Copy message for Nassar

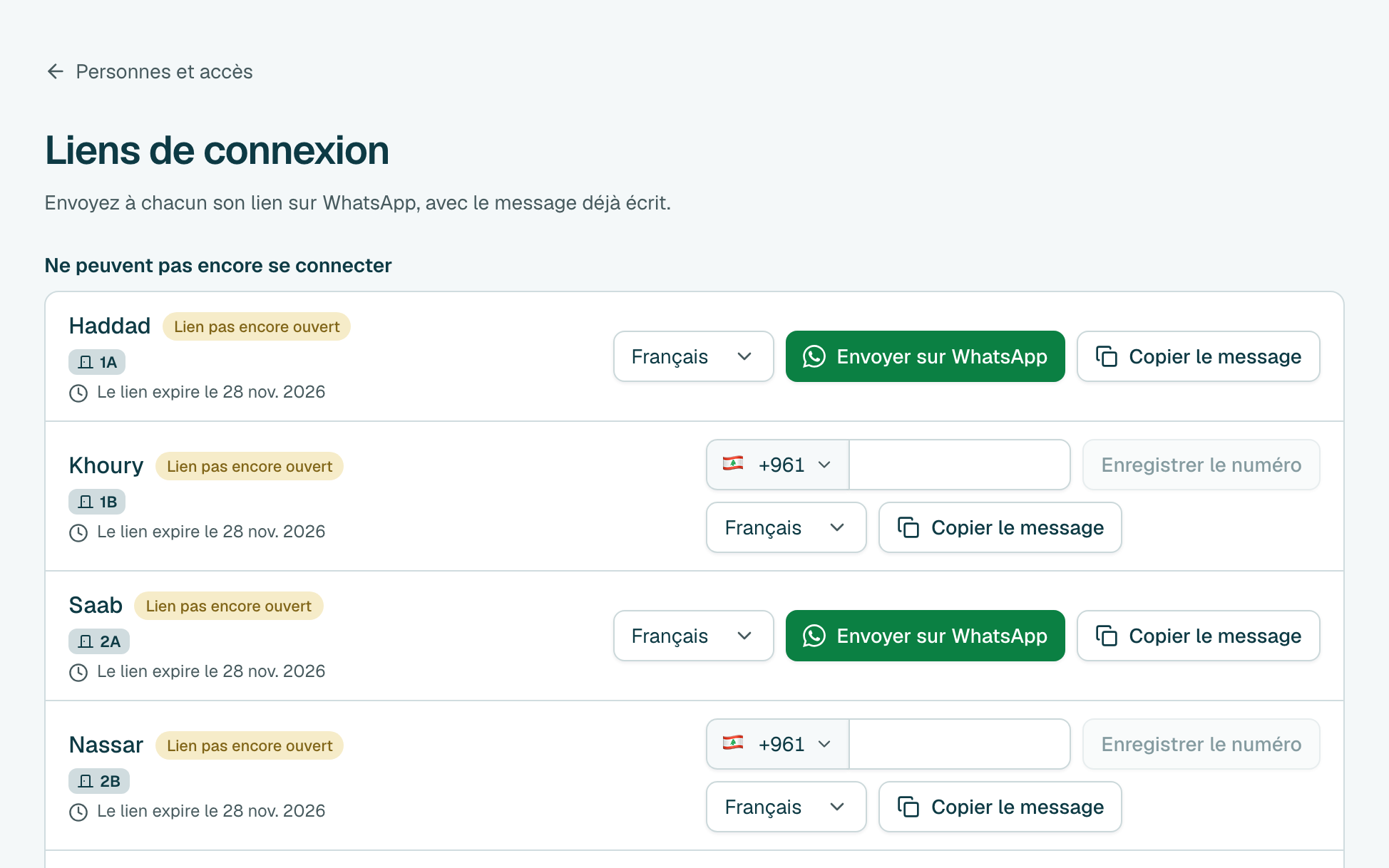click(x=1000, y=807)
